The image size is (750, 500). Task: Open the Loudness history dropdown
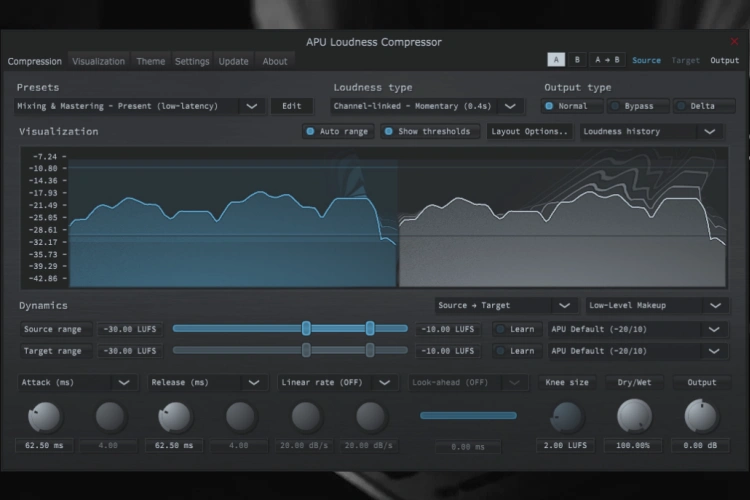click(710, 131)
